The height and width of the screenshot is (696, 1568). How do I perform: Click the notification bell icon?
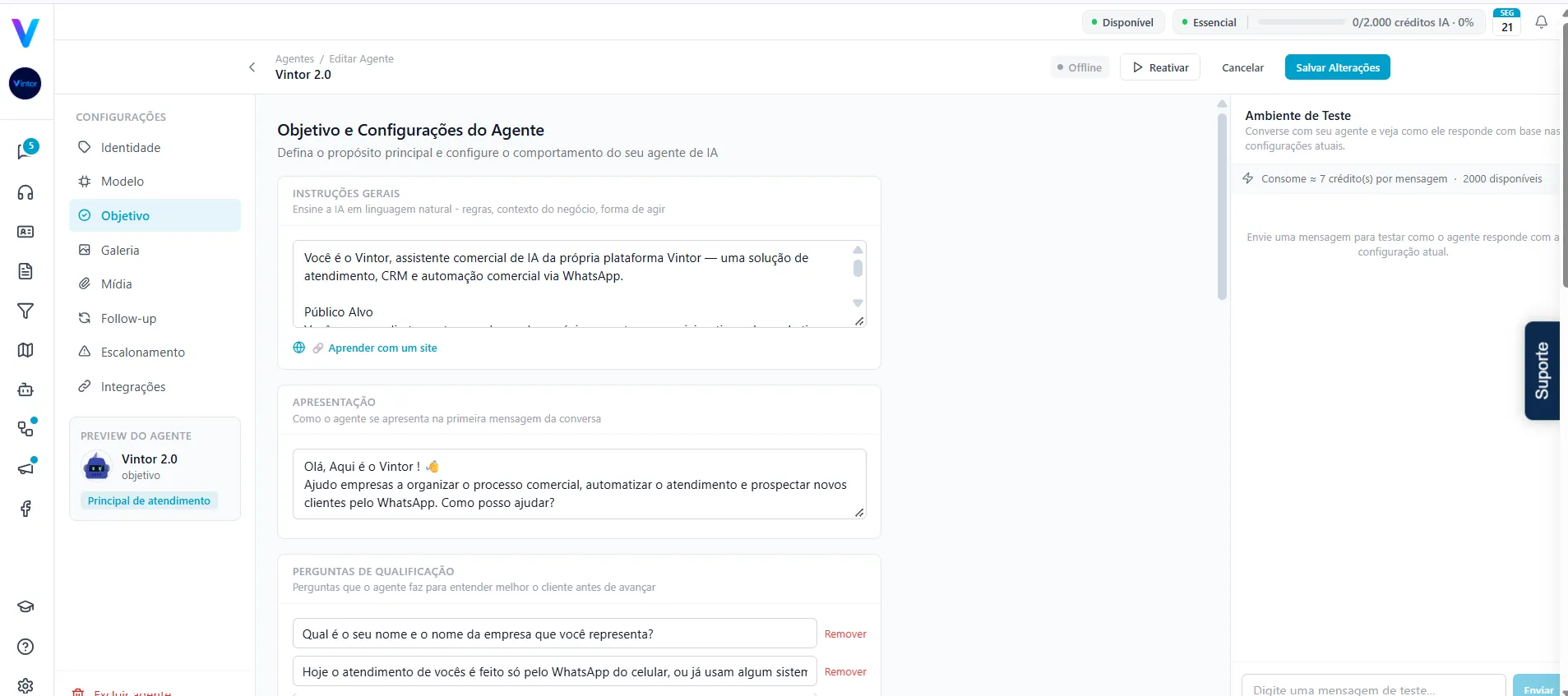(1542, 22)
